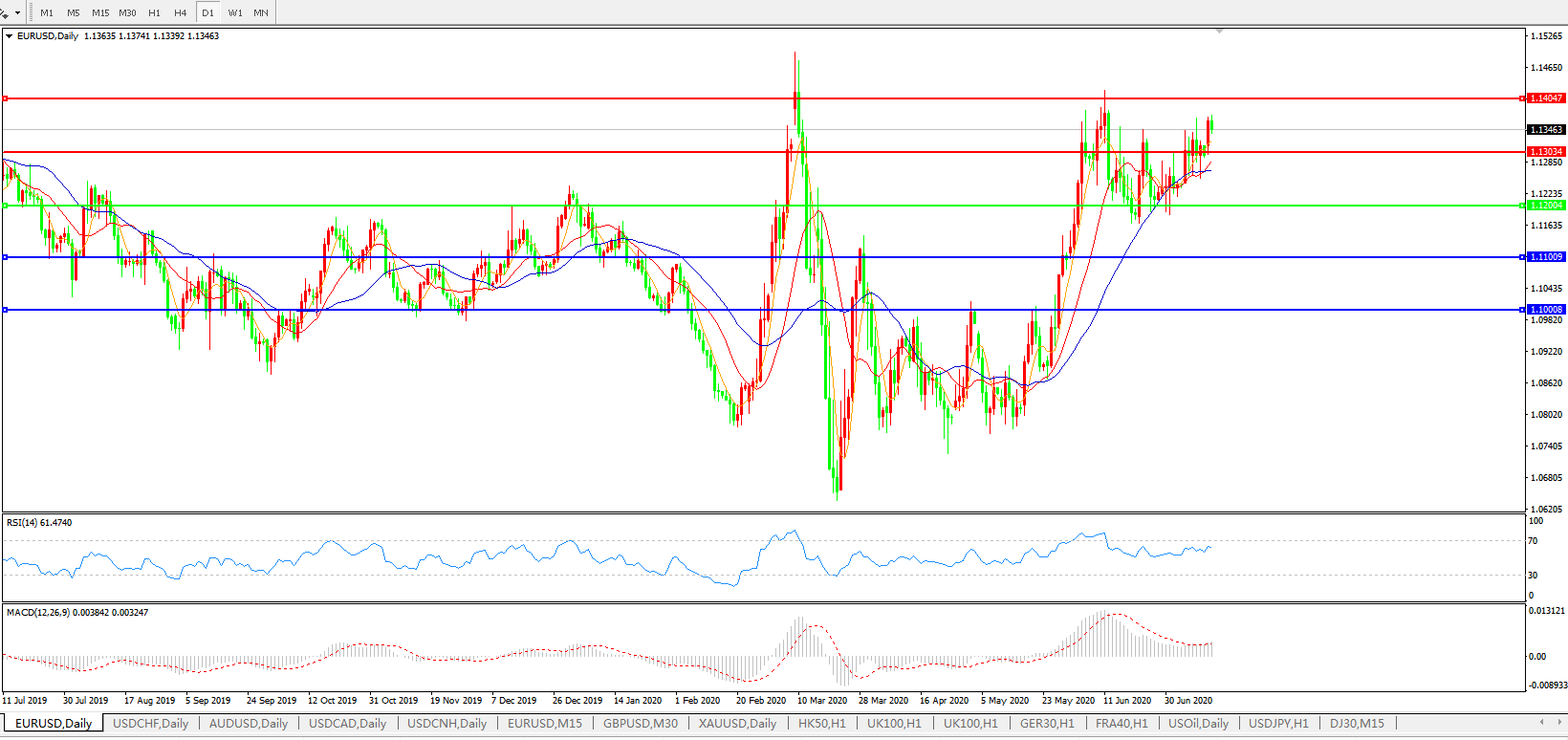Toggle the W1 weekly timeframe
1568x740 pixels.
point(235,12)
